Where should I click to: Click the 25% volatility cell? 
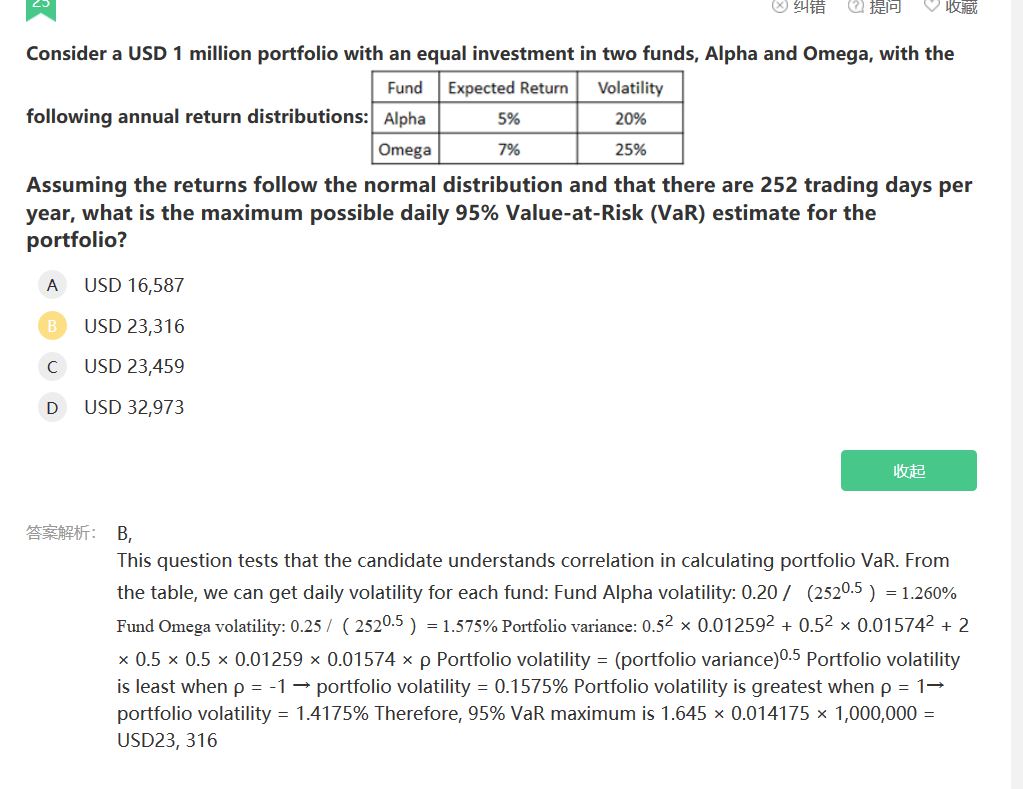pyautogui.click(x=630, y=149)
